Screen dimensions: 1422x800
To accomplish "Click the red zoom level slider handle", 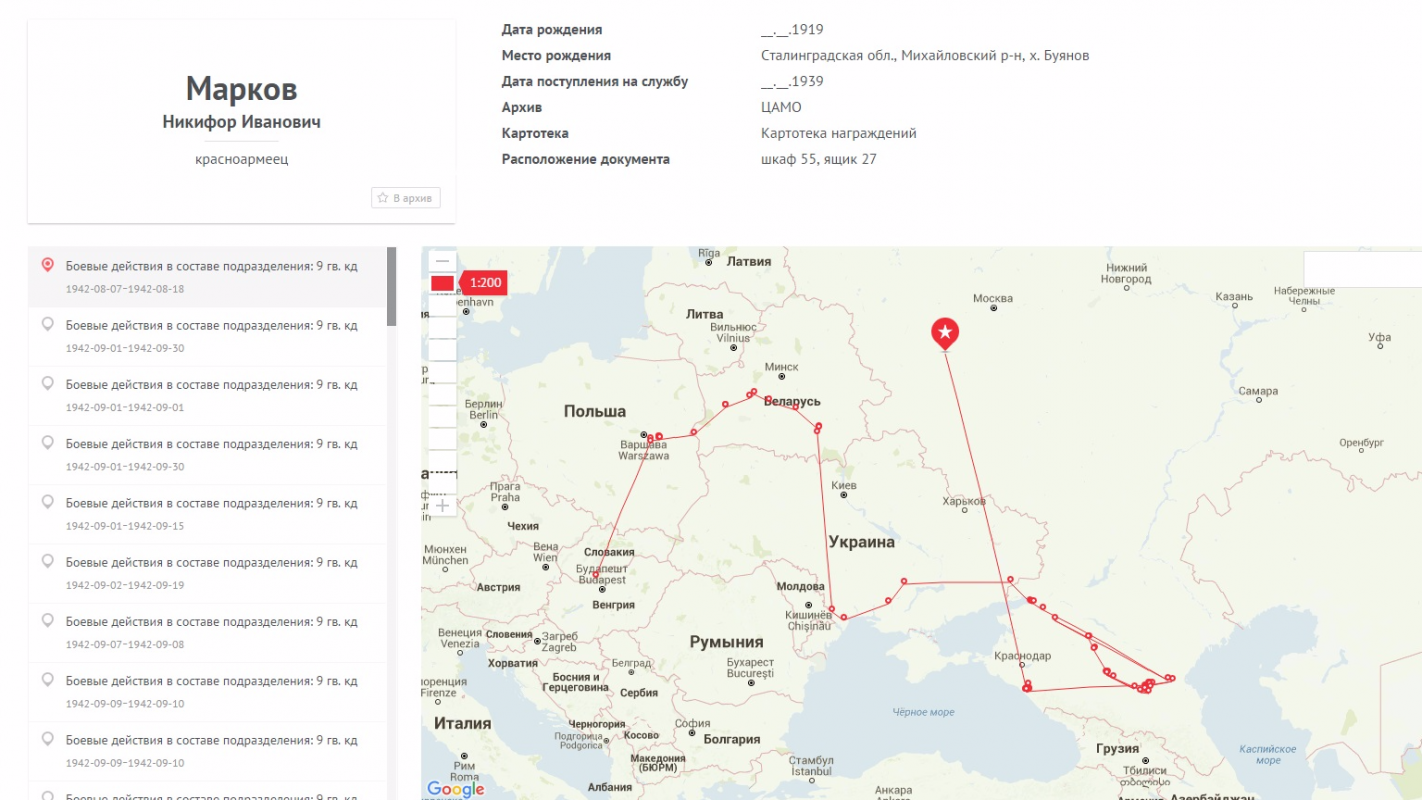I will (x=442, y=284).
